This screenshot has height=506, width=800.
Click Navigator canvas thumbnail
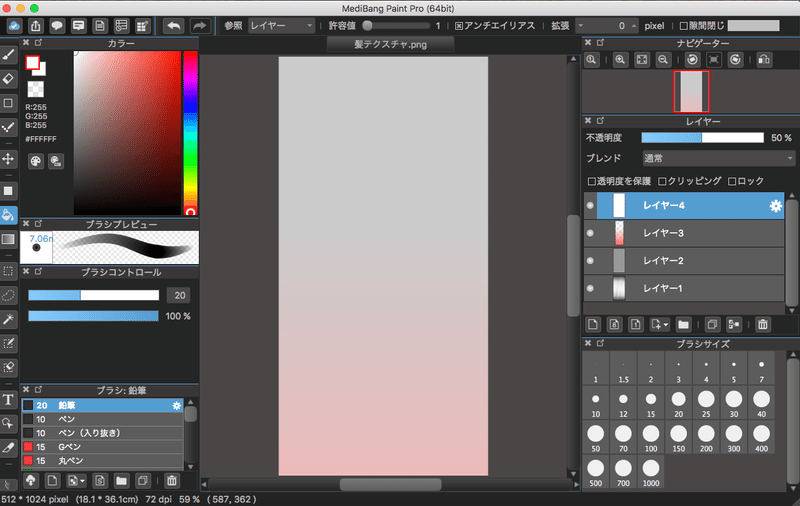691,92
